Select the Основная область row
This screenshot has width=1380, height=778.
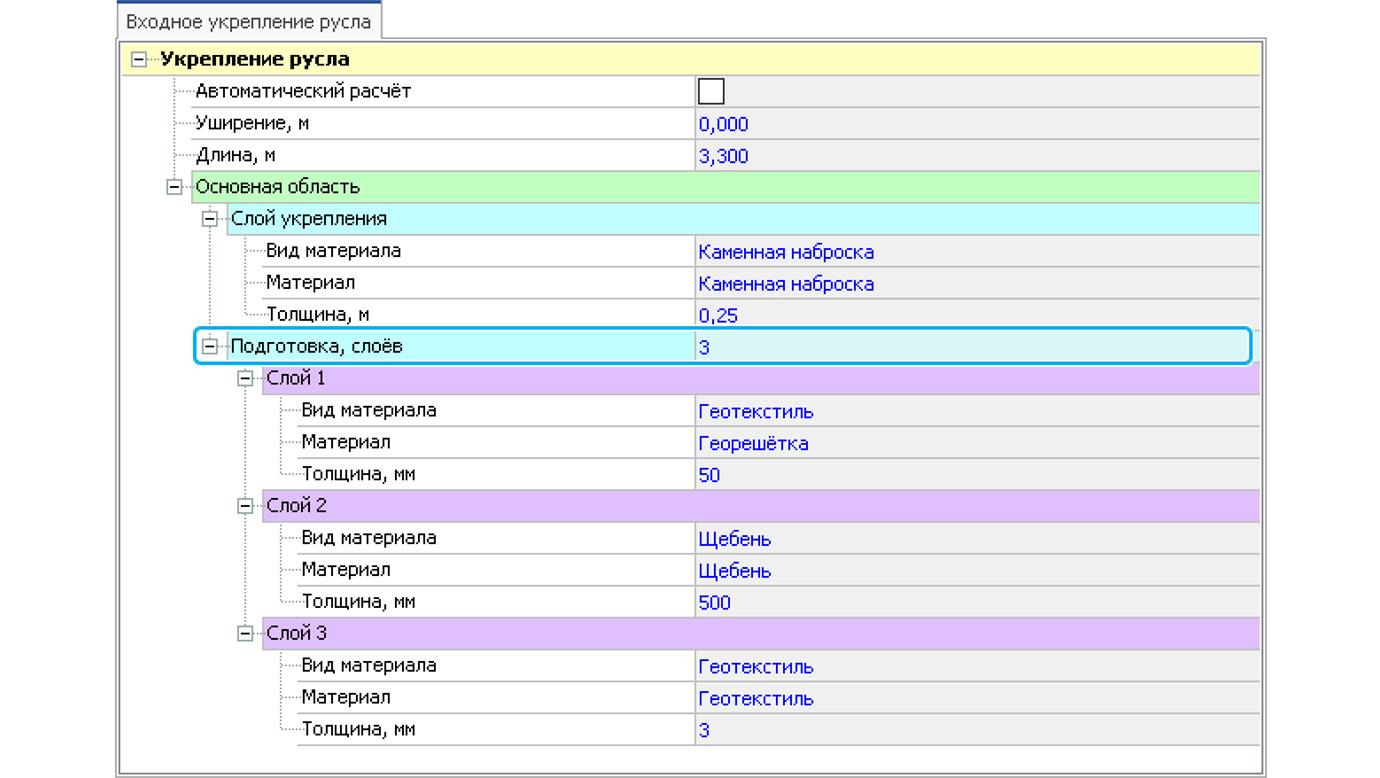tap(725, 187)
